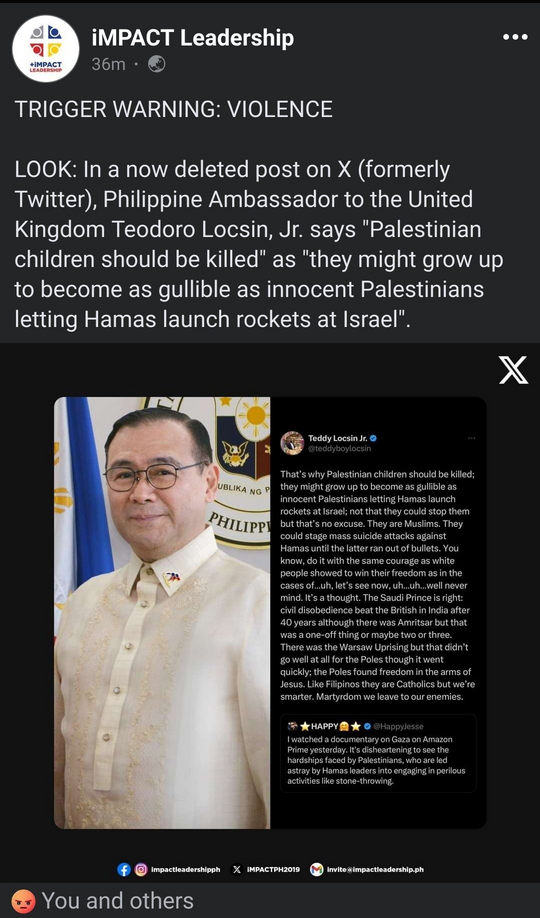Click the three dots on the embedded tweet
The height and width of the screenshot is (918, 540).
[x=472, y=438]
